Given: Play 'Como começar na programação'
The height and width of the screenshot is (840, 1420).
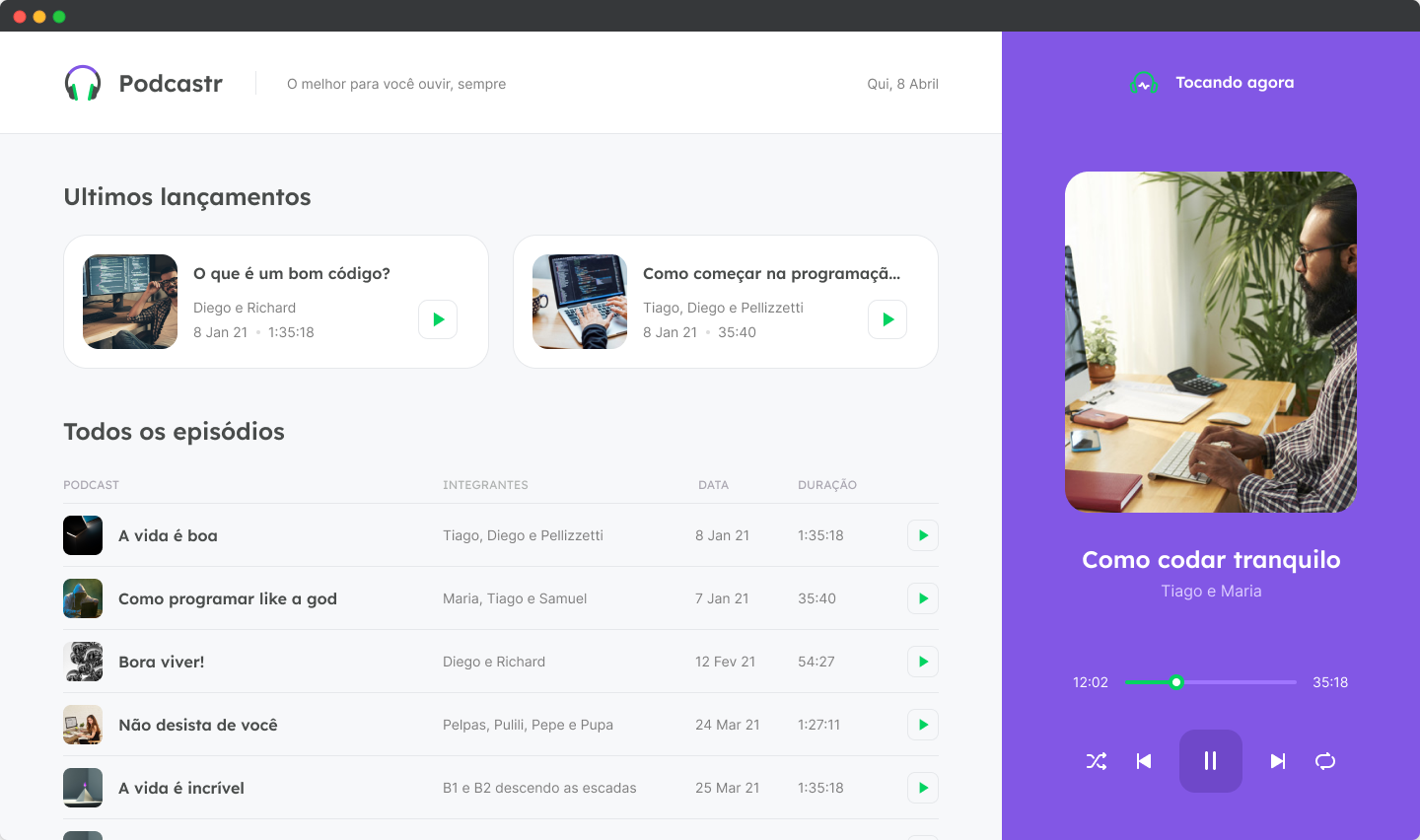Looking at the screenshot, I should [x=887, y=319].
